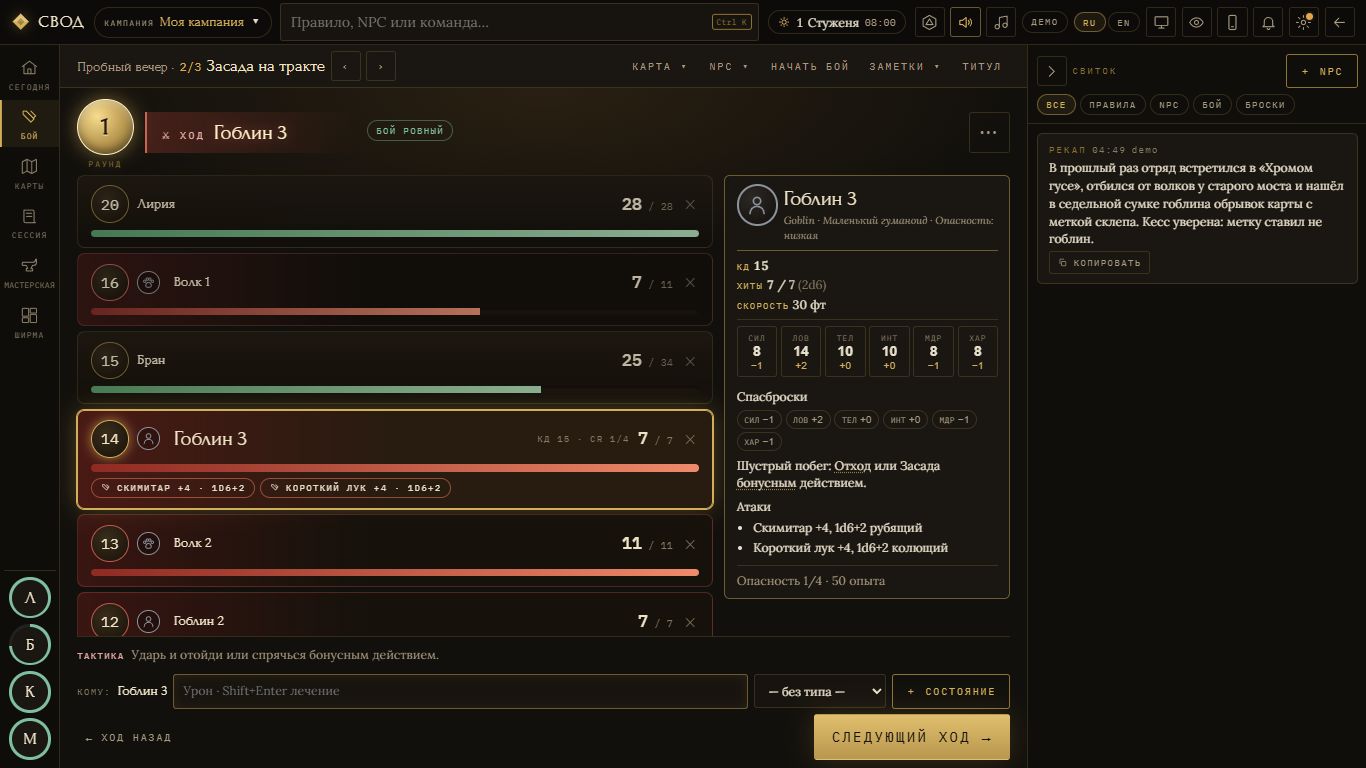Screen dimensions: 1366x768
Task: Click the damage input field
Action: point(460,691)
